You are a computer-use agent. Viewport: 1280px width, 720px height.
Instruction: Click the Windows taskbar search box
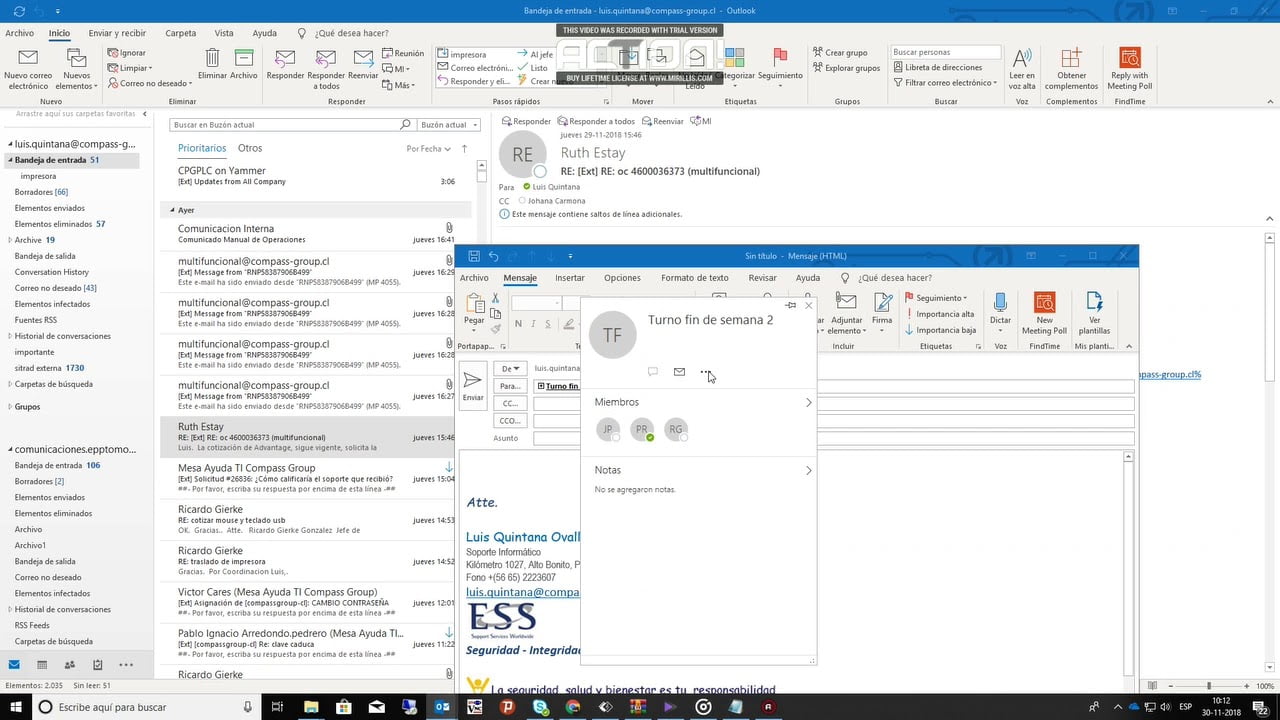[x=147, y=707]
